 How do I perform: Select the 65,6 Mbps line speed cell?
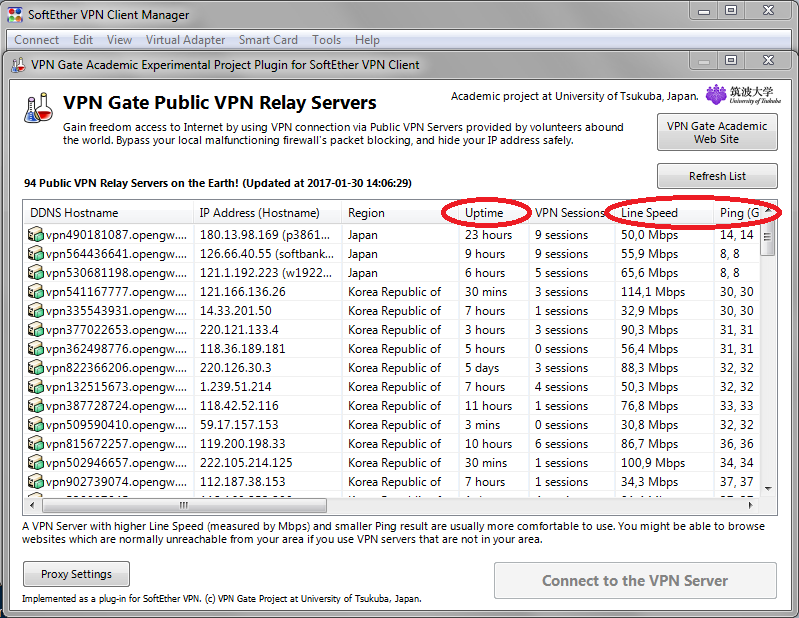click(664, 273)
